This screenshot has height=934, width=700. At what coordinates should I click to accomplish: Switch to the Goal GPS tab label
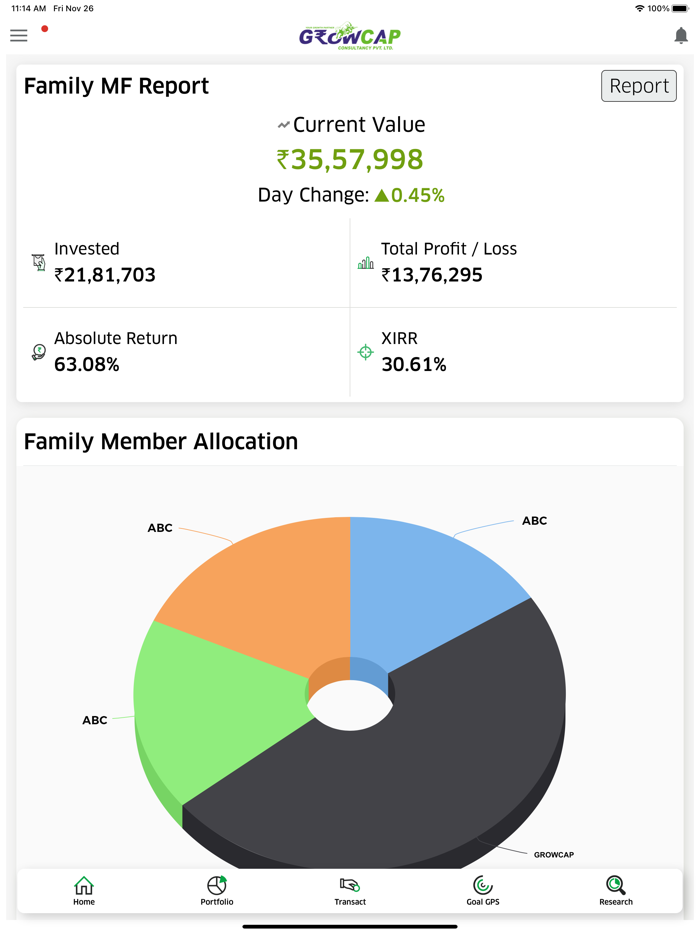(482, 901)
